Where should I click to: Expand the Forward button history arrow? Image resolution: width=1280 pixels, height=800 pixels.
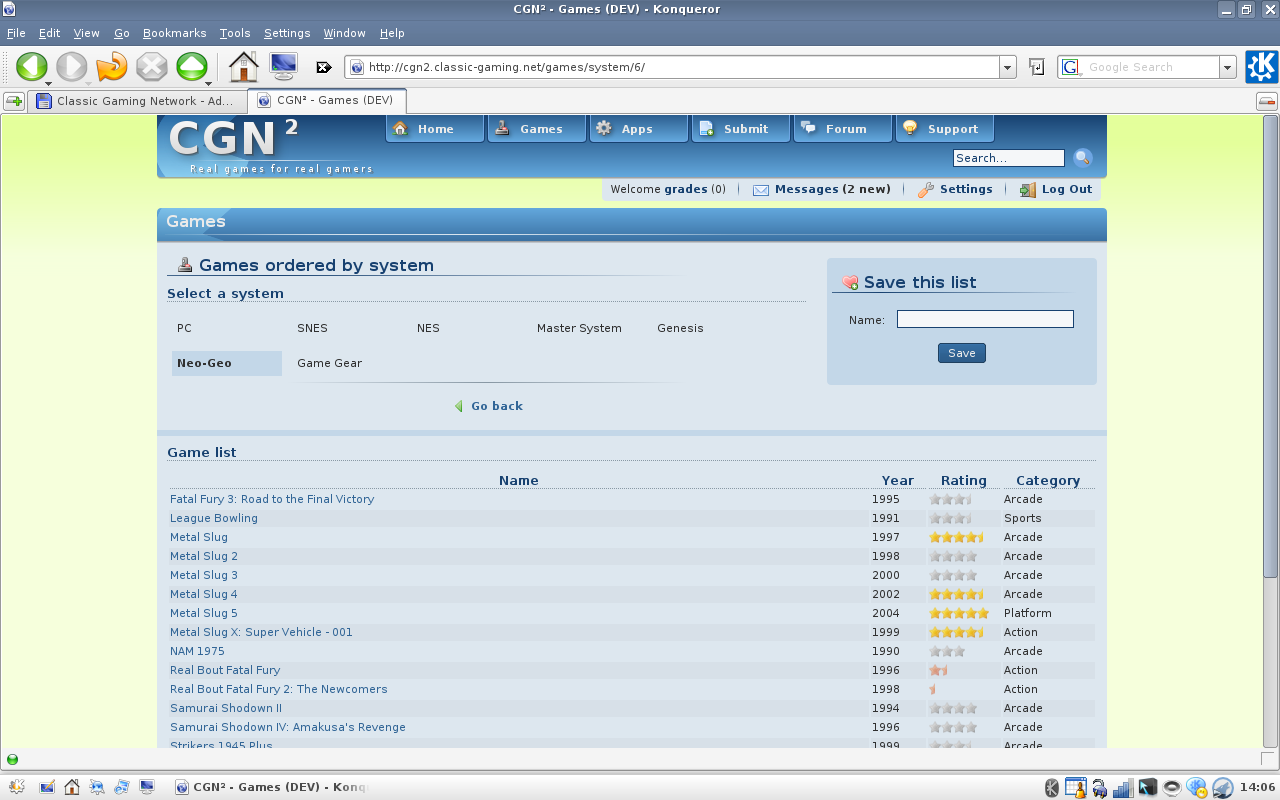point(89,83)
